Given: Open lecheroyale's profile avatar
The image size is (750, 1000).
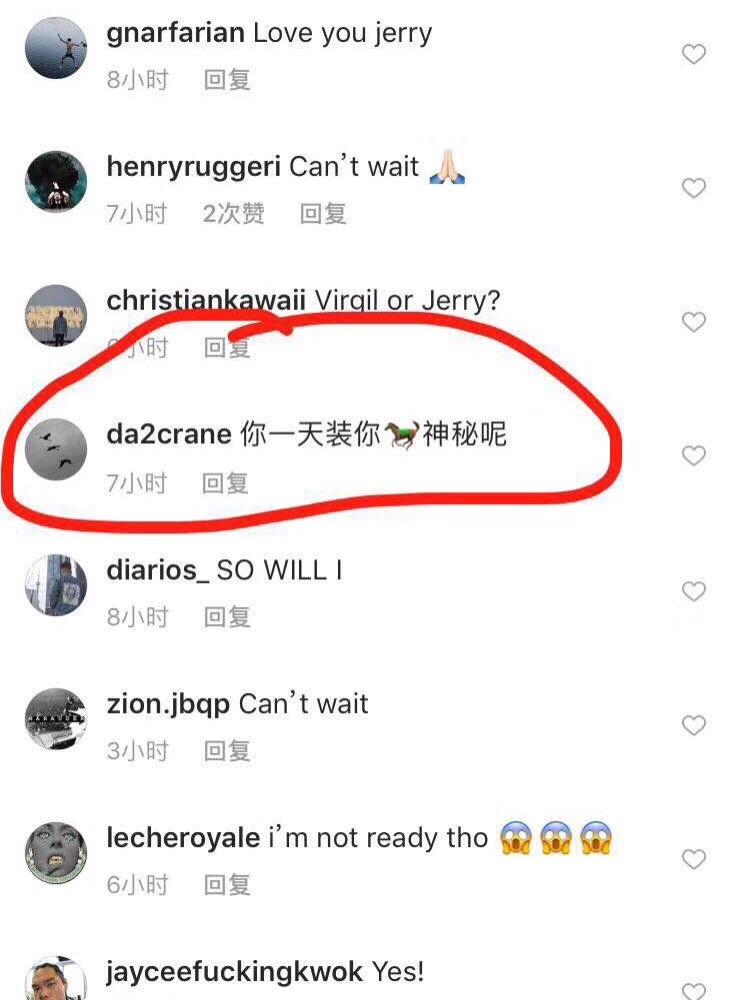Looking at the screenshot, I should coord(56,853).
